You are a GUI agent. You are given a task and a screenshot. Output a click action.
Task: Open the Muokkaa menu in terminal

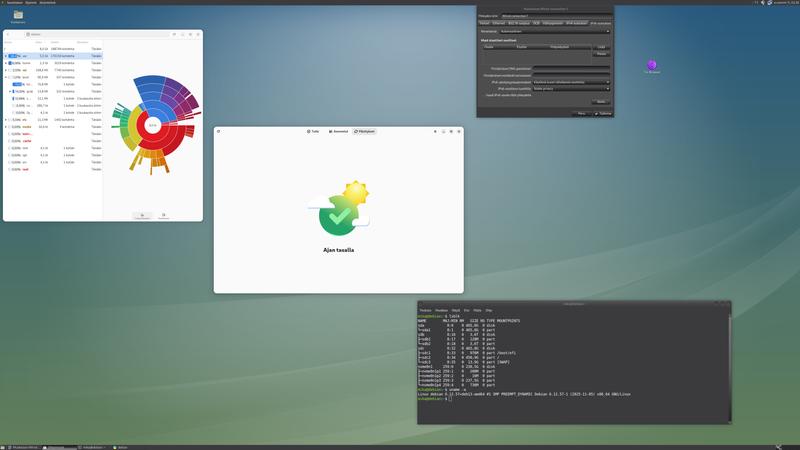(x=442, y=310)
